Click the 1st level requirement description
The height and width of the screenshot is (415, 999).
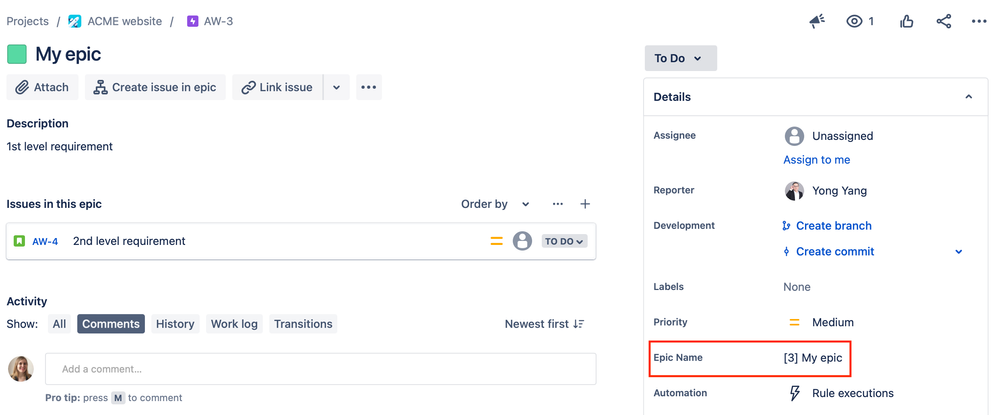[x=60, y=147]
